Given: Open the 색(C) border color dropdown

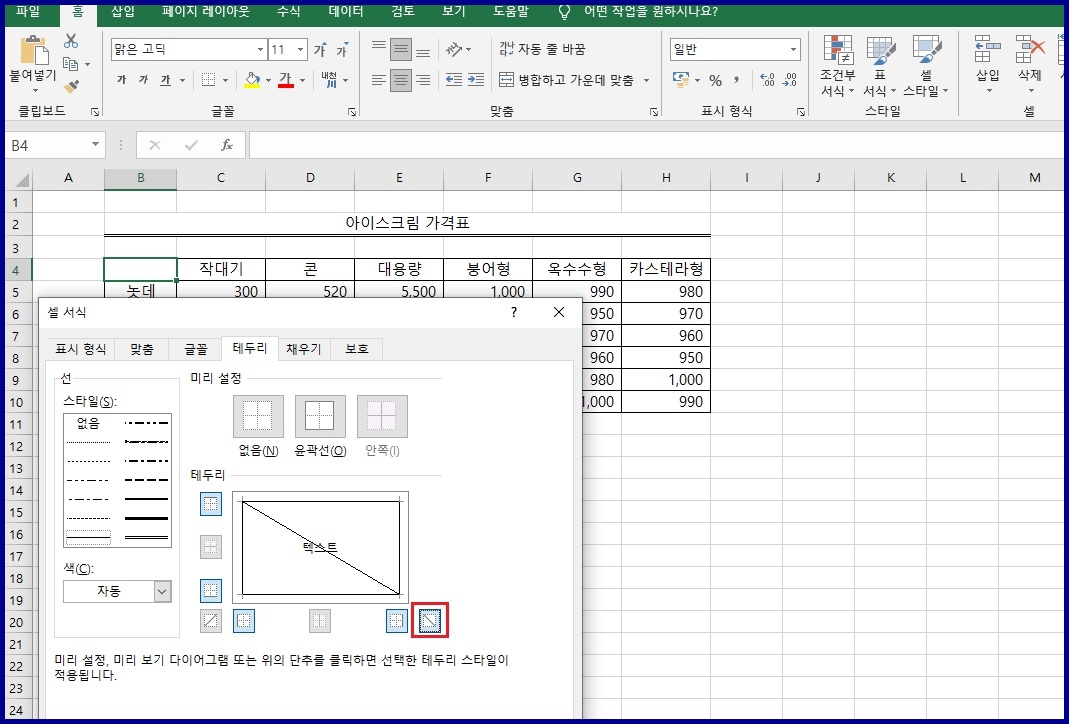Looking at the screenshot, I should tap(160, 591).
